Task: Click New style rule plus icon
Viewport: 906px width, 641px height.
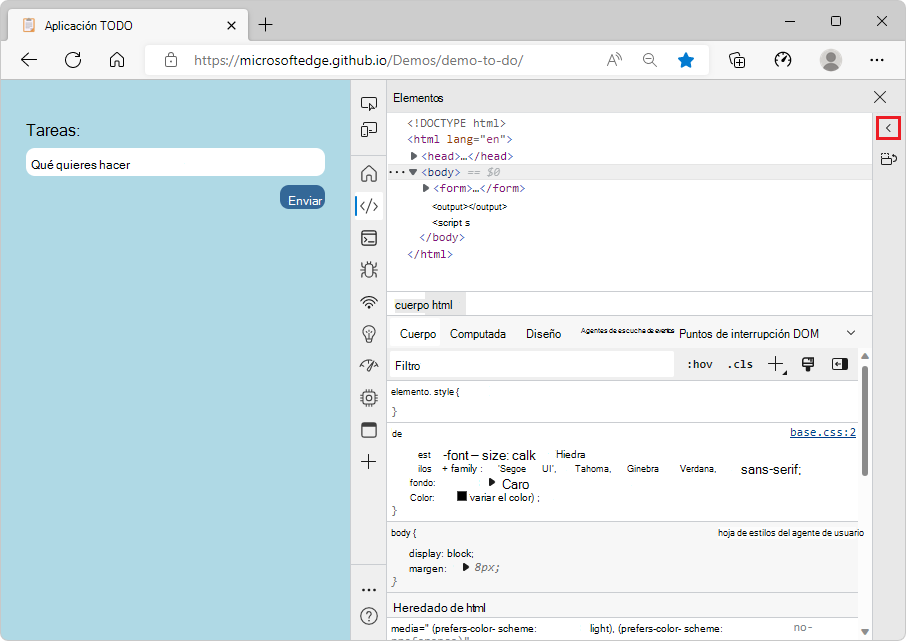Action: (776, 364)
